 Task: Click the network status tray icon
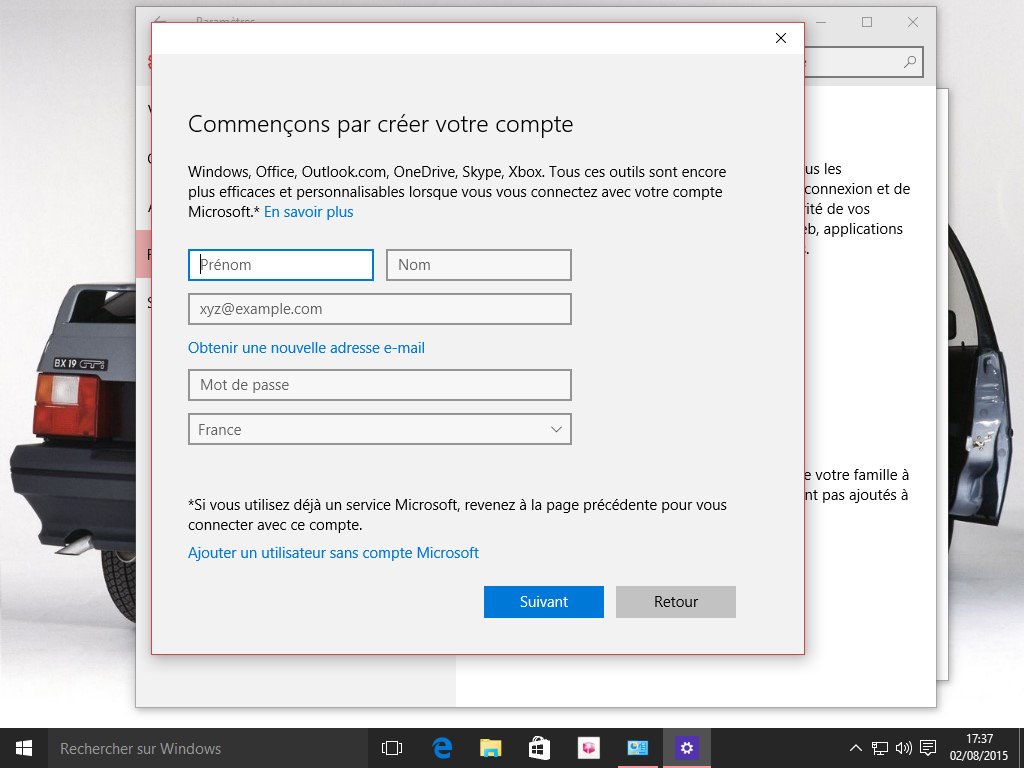click(880, 748)
